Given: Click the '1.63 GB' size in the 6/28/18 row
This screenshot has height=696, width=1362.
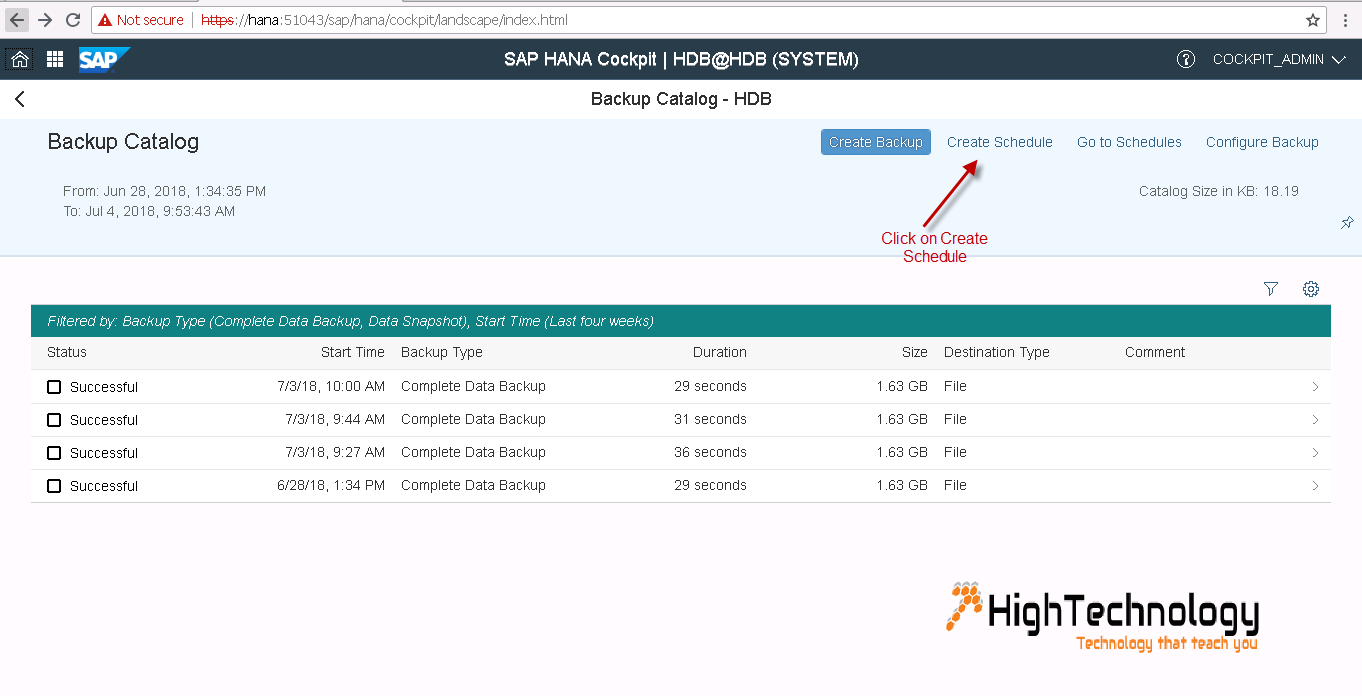Looking at the screenshot, I should [x=902, y=485].
